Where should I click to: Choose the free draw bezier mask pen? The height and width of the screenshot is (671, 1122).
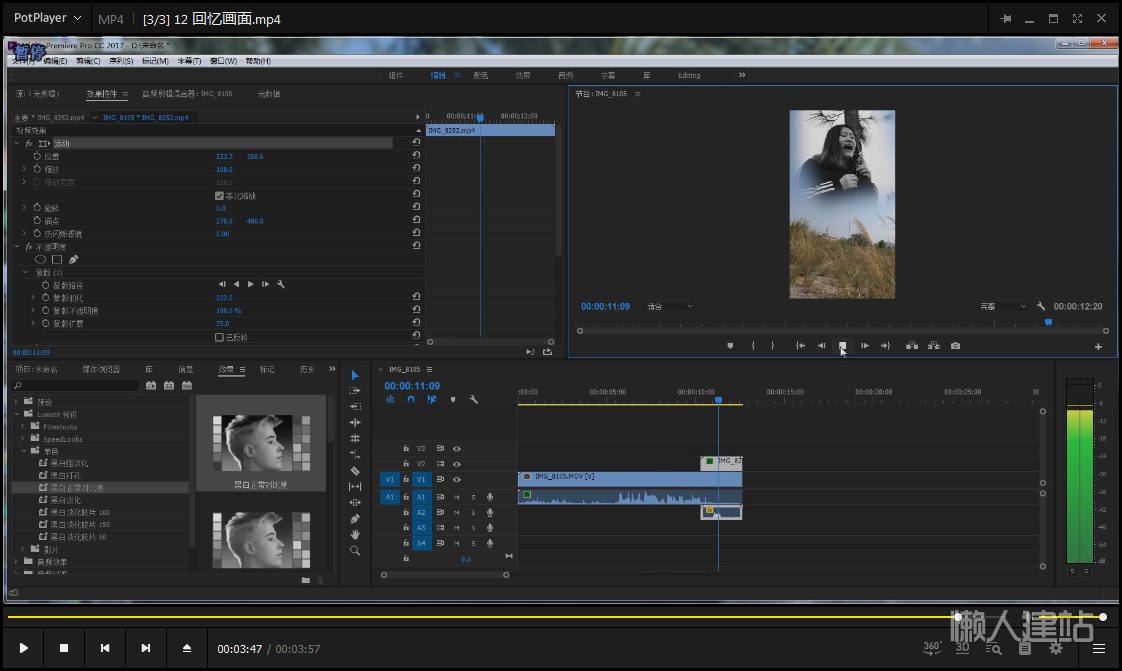coord(73,260)
